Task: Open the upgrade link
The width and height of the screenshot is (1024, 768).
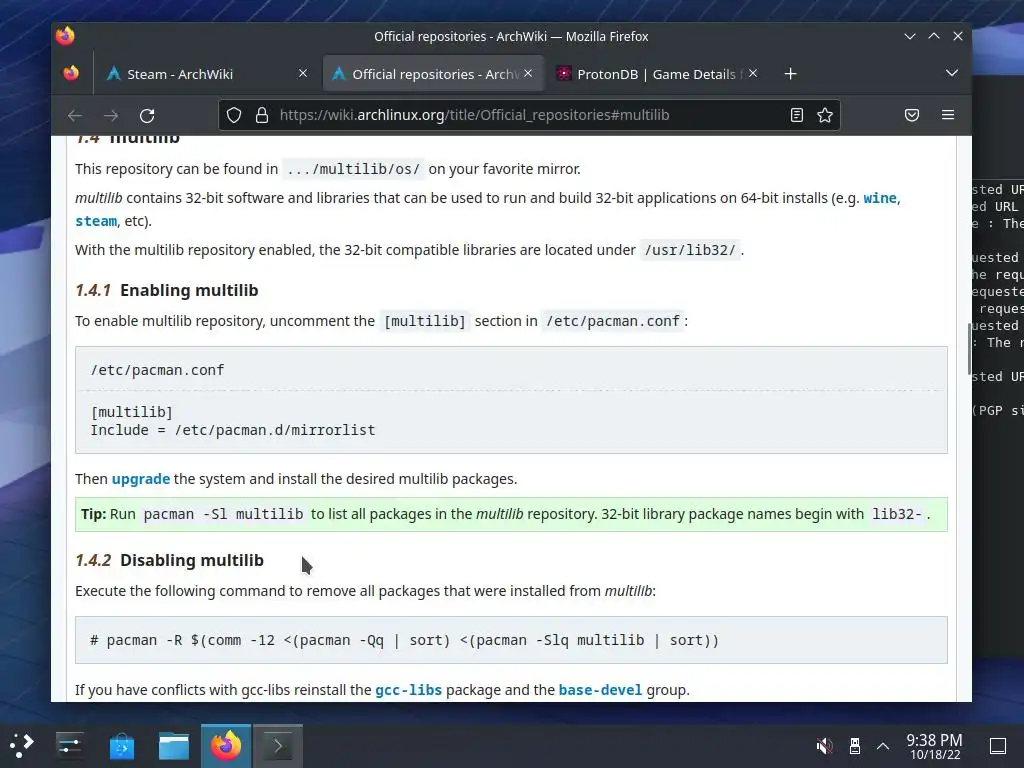Action: (140, 479)
